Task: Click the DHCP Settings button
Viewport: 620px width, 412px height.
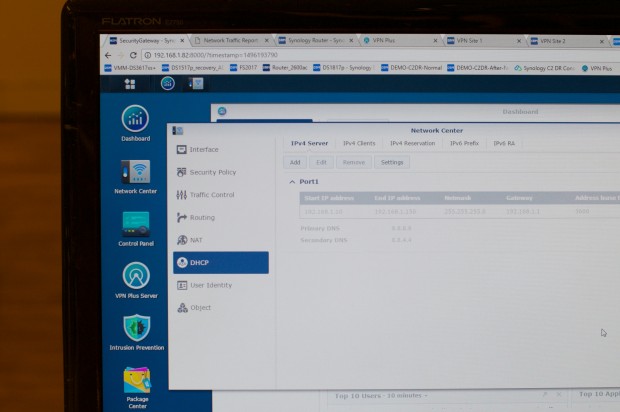Action: click(392, 162)
